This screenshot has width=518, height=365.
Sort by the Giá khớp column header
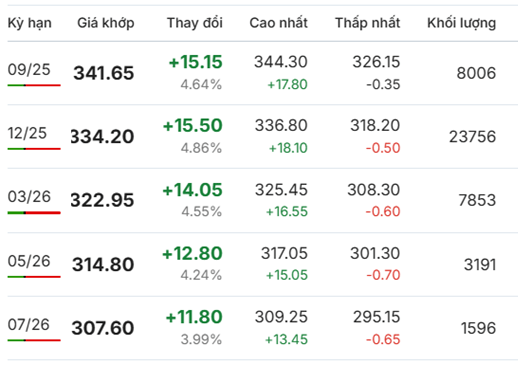[x=106, y=23]
